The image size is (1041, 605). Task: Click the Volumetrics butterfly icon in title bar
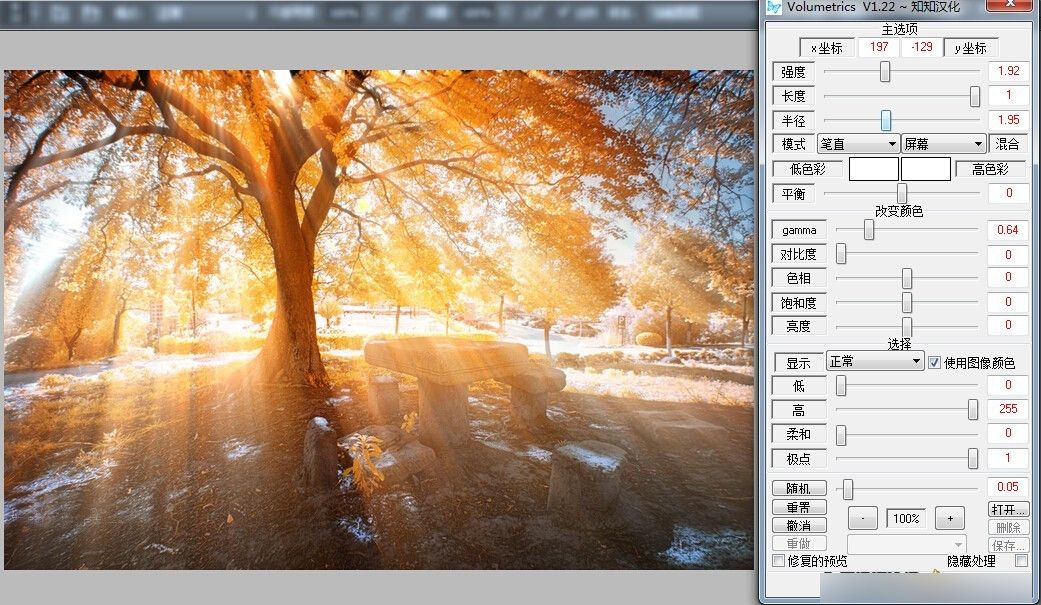pos(773,7)
